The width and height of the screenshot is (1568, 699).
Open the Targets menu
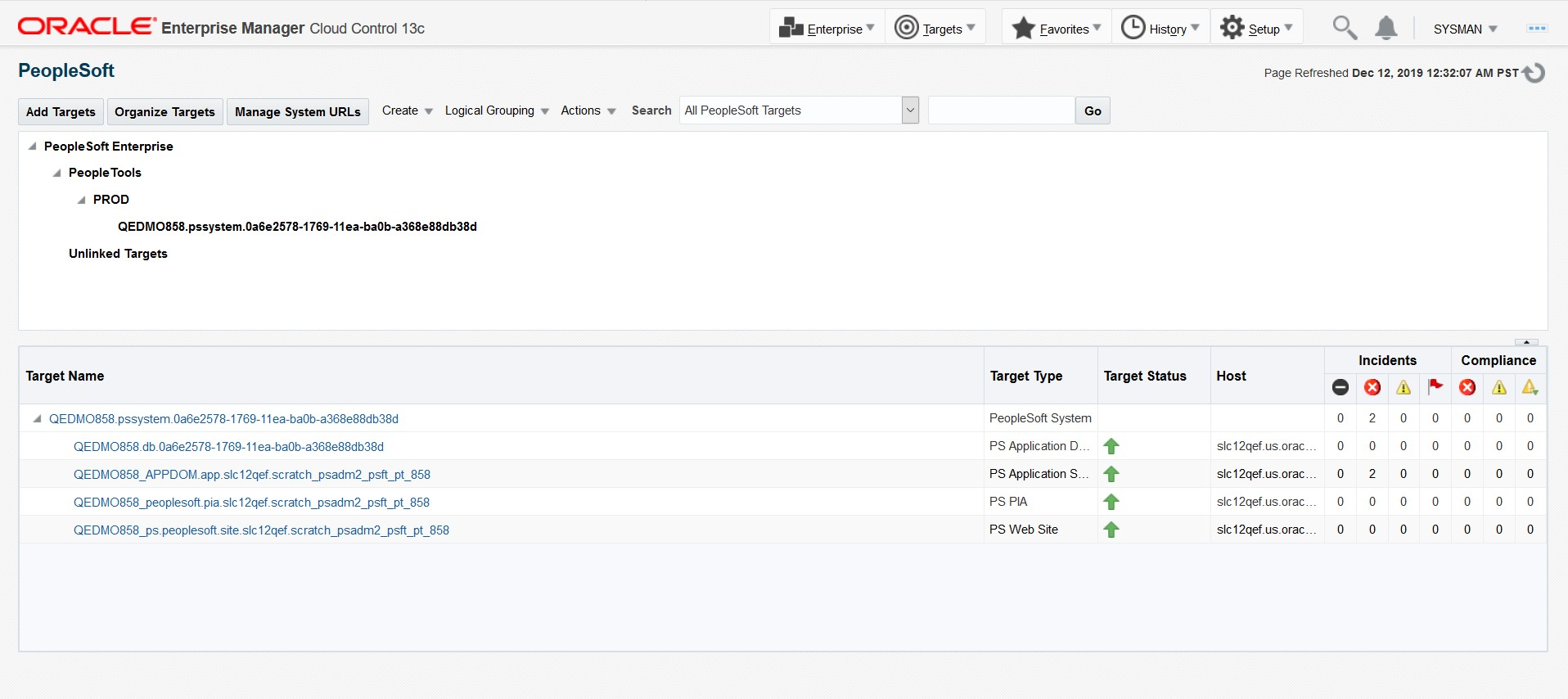click(x=935, y=28)
